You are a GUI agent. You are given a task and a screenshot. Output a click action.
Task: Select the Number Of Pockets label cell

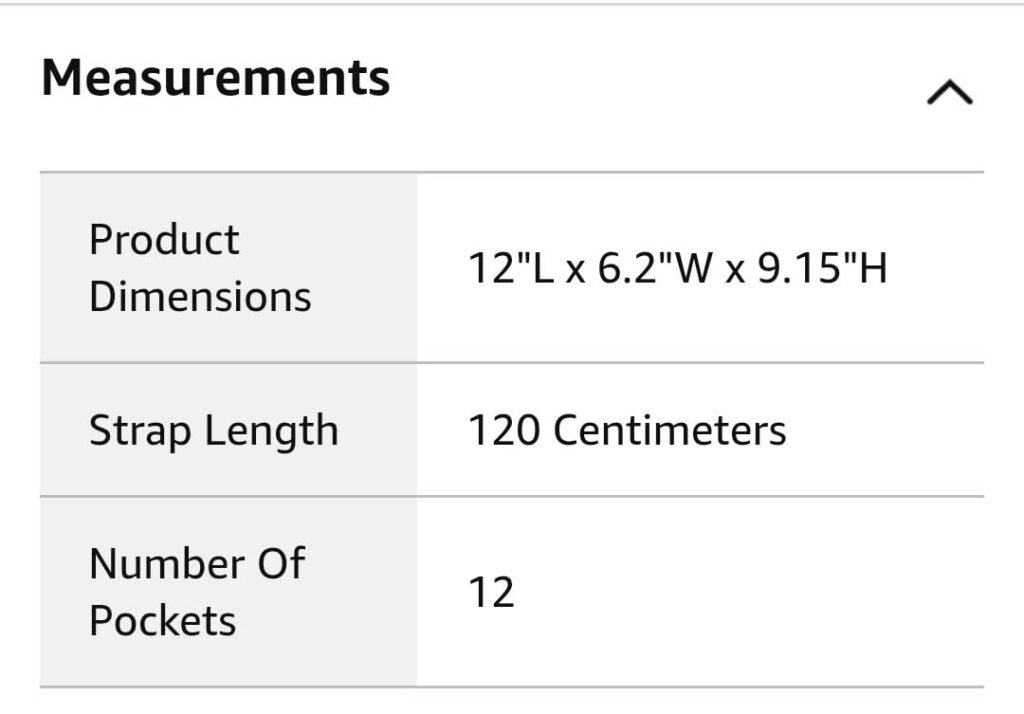coord(228,592)
